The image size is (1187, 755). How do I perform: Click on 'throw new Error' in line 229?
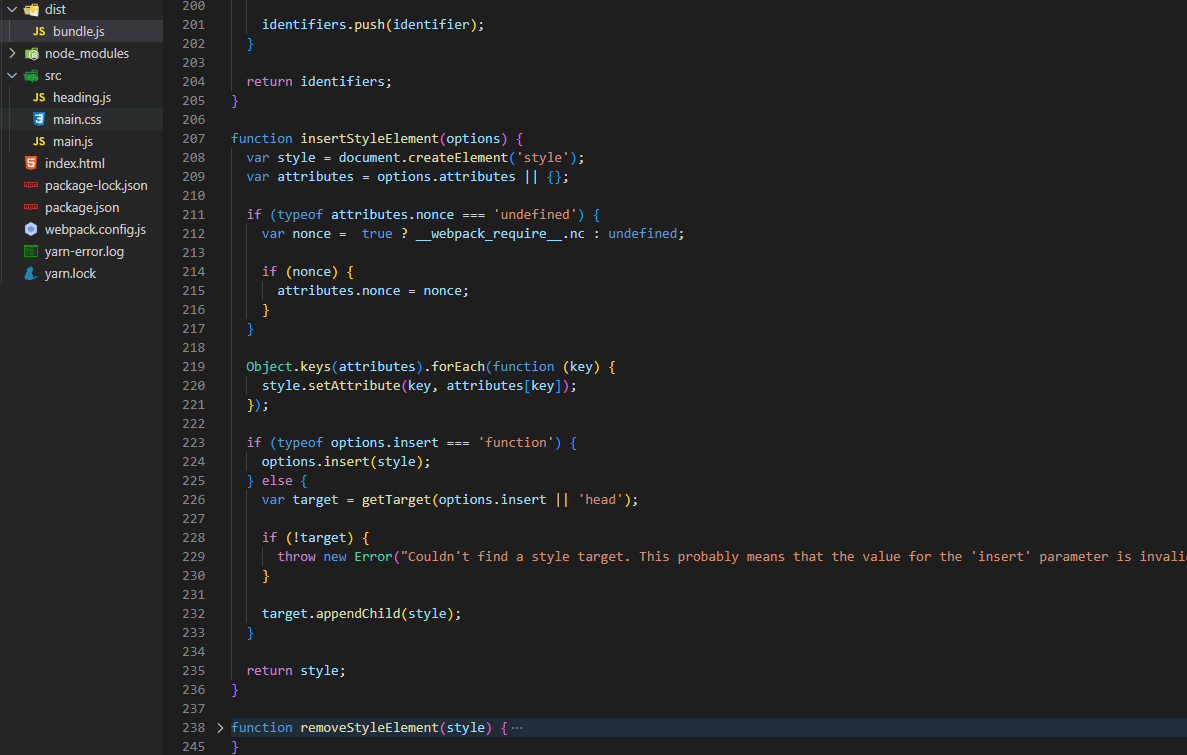[335, 557]
